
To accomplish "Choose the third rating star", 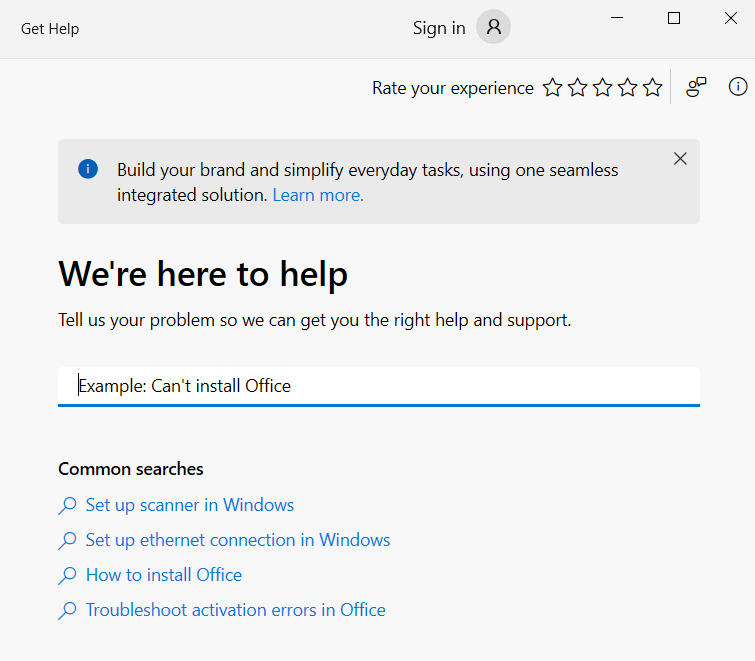I will click(602, 88).
